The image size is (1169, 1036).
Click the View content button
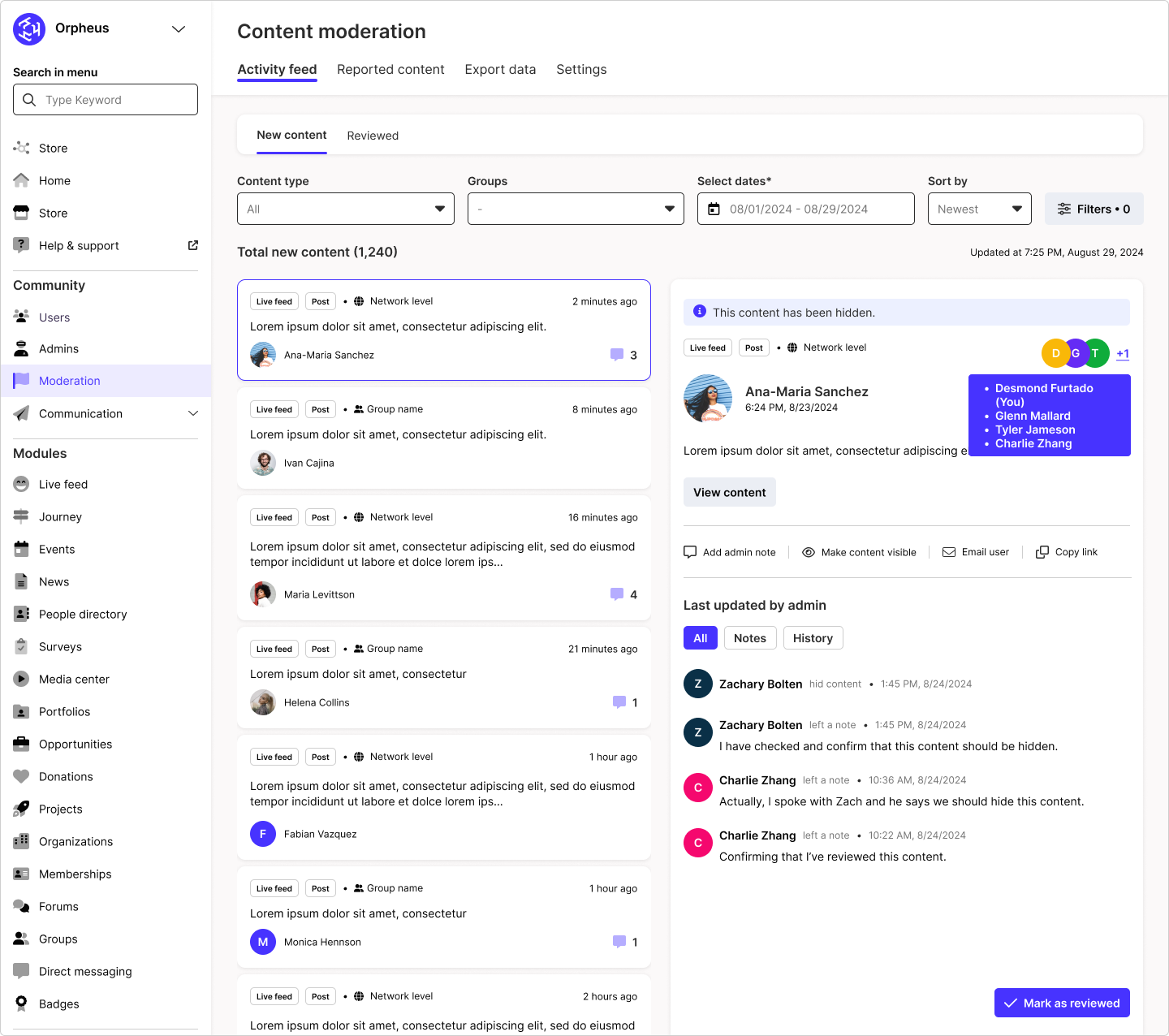point(729,492)
